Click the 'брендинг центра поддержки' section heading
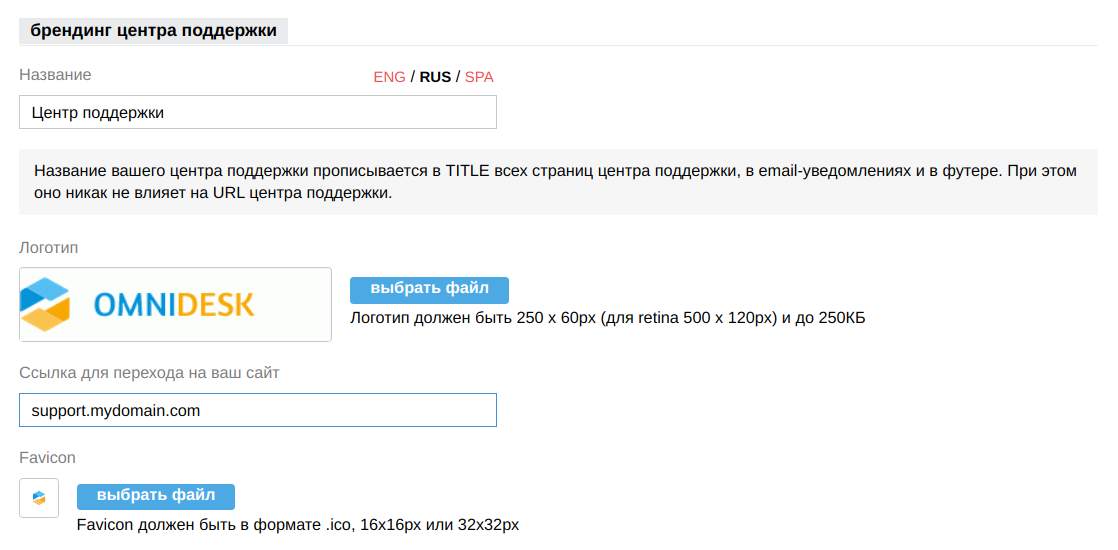 pos(153,30)
